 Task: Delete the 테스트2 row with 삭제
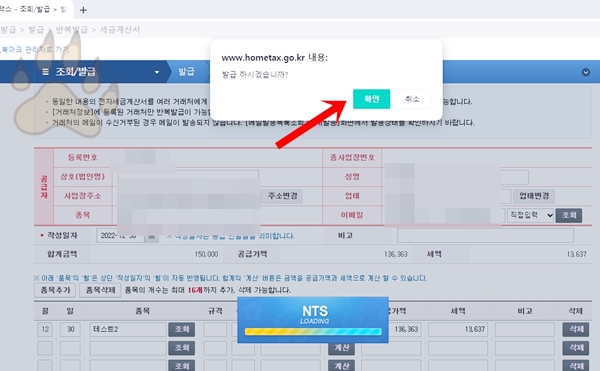pos(576,329)
